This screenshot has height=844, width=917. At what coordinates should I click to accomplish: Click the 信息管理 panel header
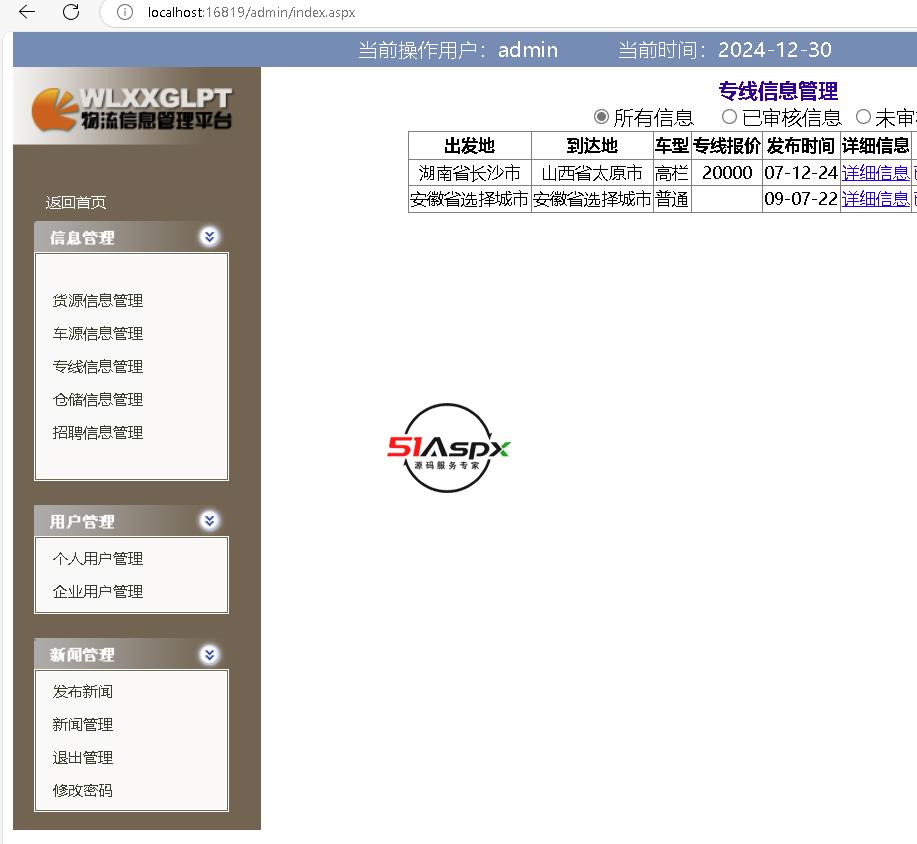click(x=131, y=237)
